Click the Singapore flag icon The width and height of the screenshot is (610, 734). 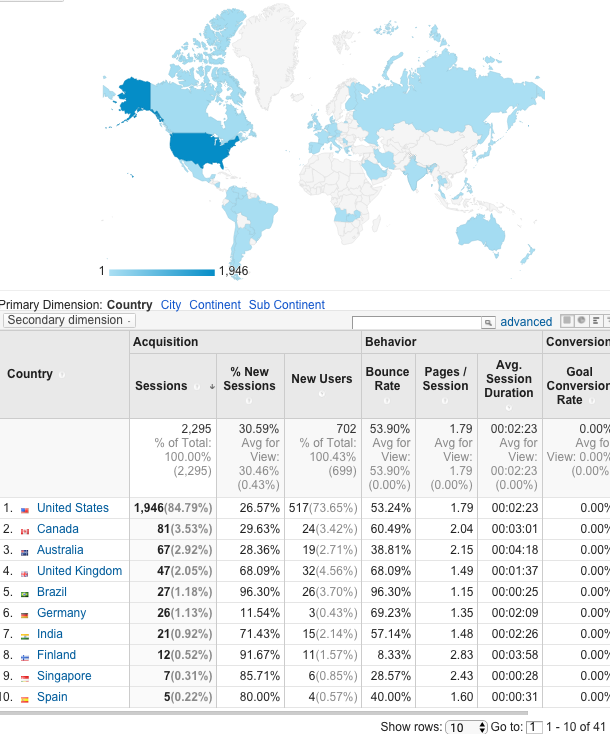[25, 678]
